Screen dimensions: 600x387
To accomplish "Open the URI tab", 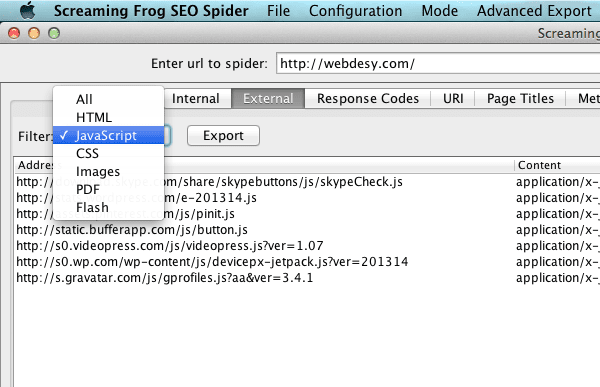I will 453,98.
